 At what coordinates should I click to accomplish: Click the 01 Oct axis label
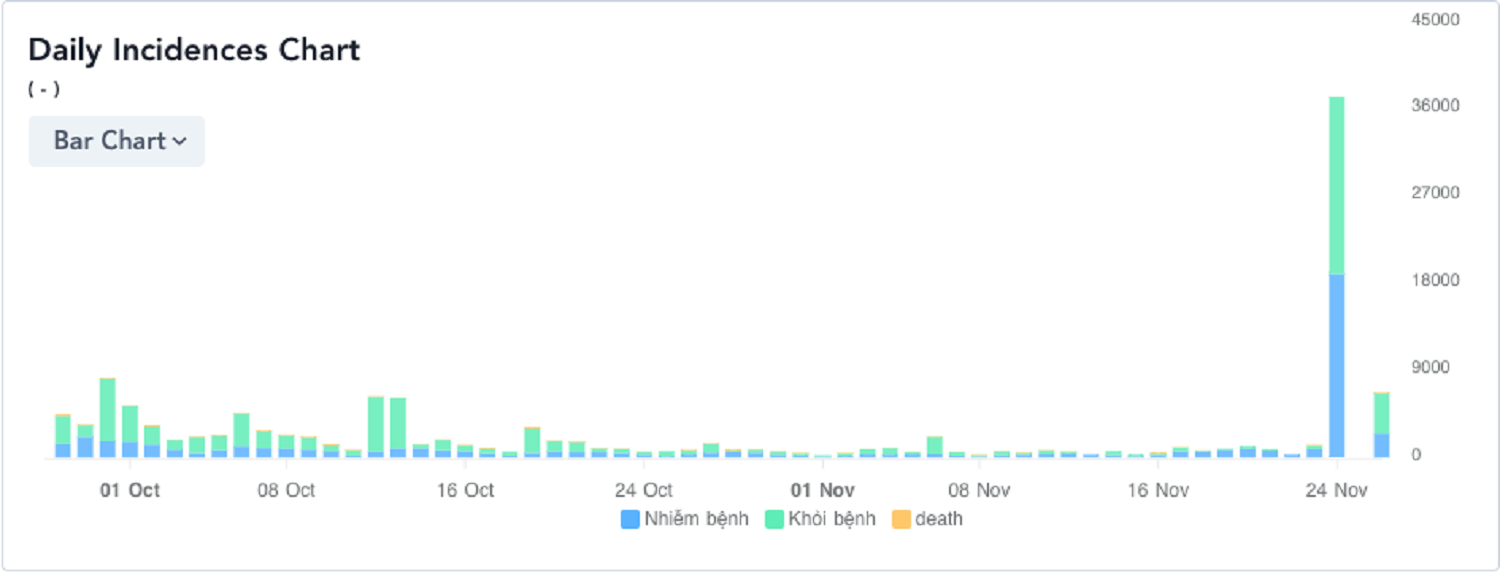coord(130,490)
